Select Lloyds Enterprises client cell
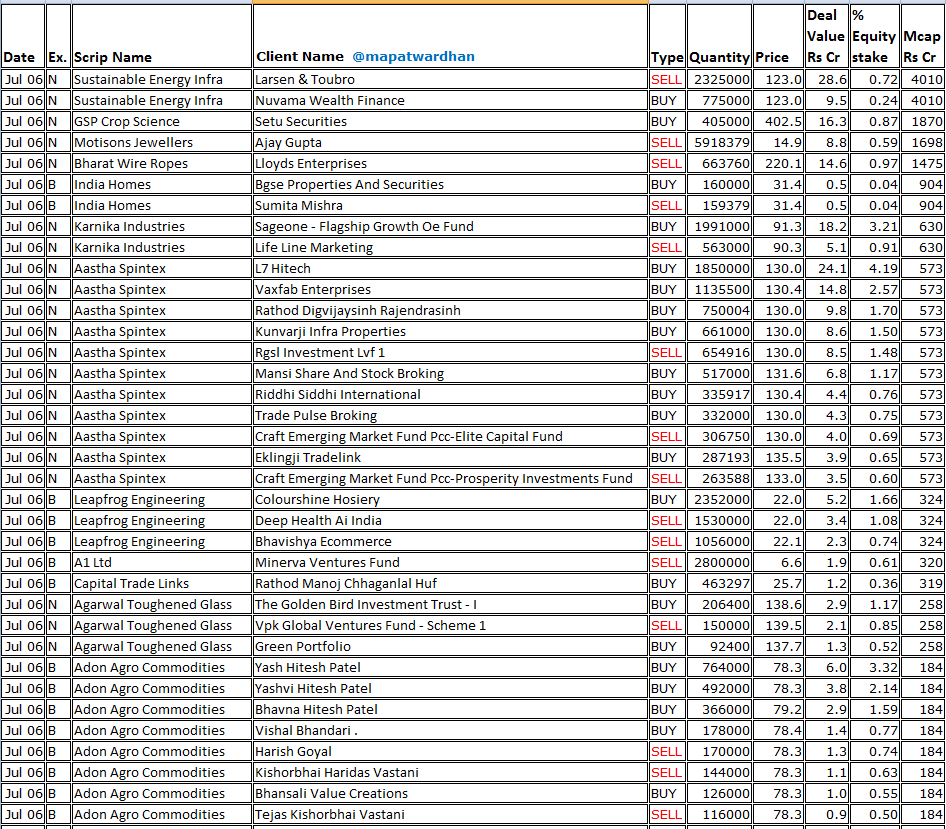This screenshot has width=946, height=829. tap(451, 164)
